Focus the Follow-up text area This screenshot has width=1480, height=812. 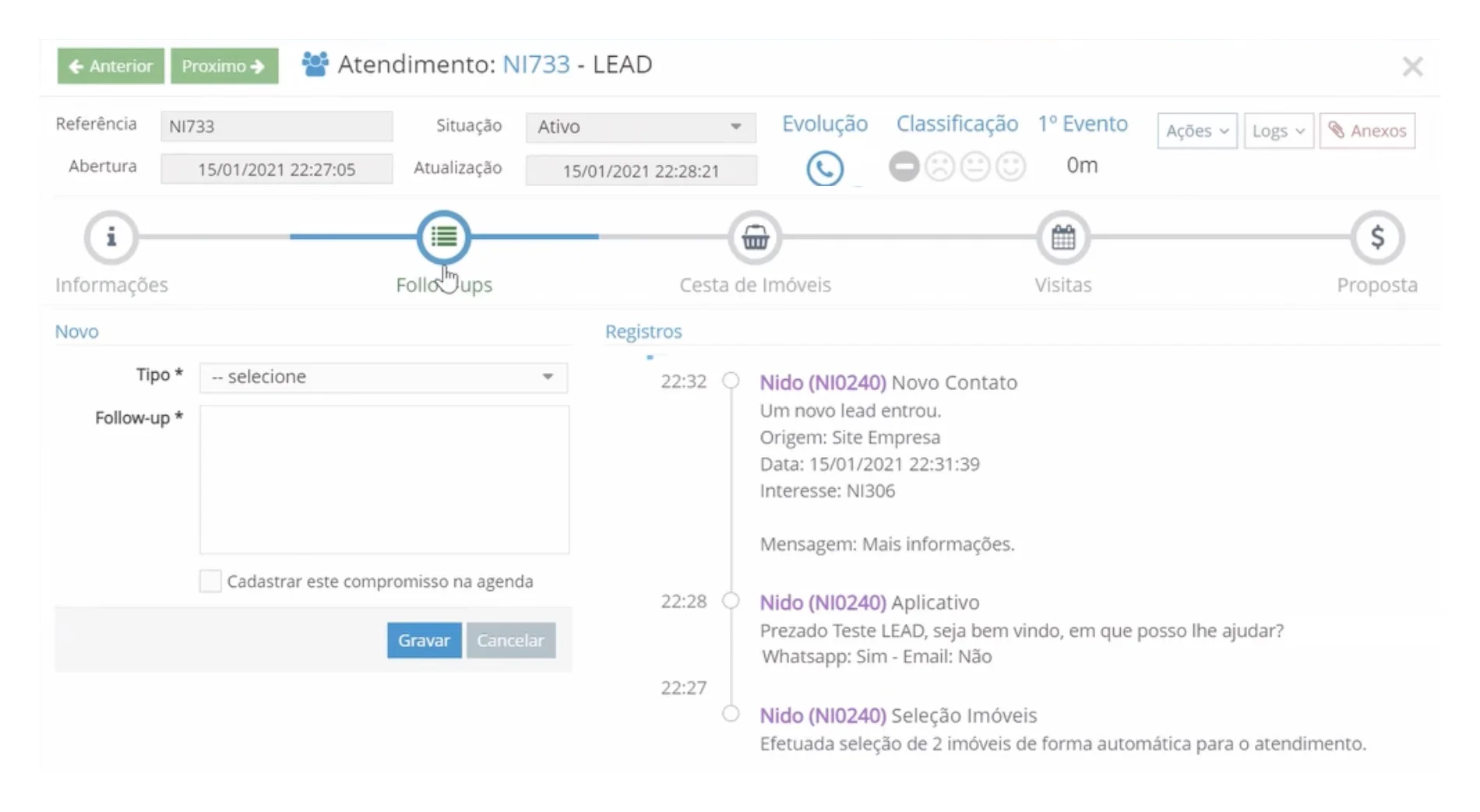coord(384,480)
